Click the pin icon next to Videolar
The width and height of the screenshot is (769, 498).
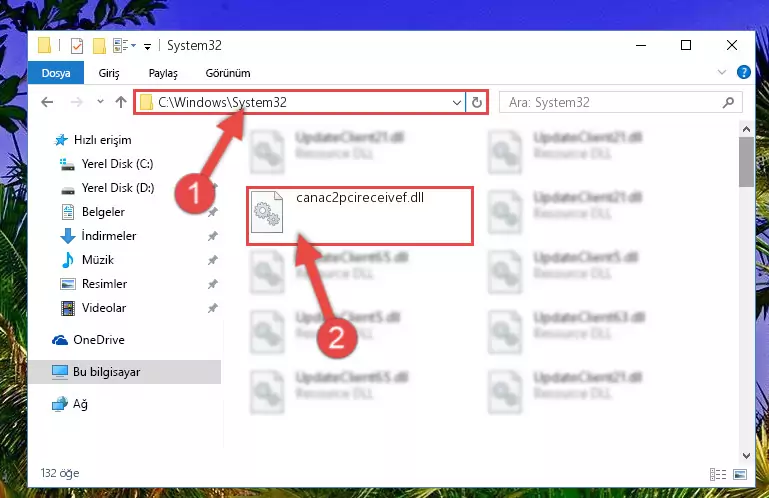coord(212,308)
